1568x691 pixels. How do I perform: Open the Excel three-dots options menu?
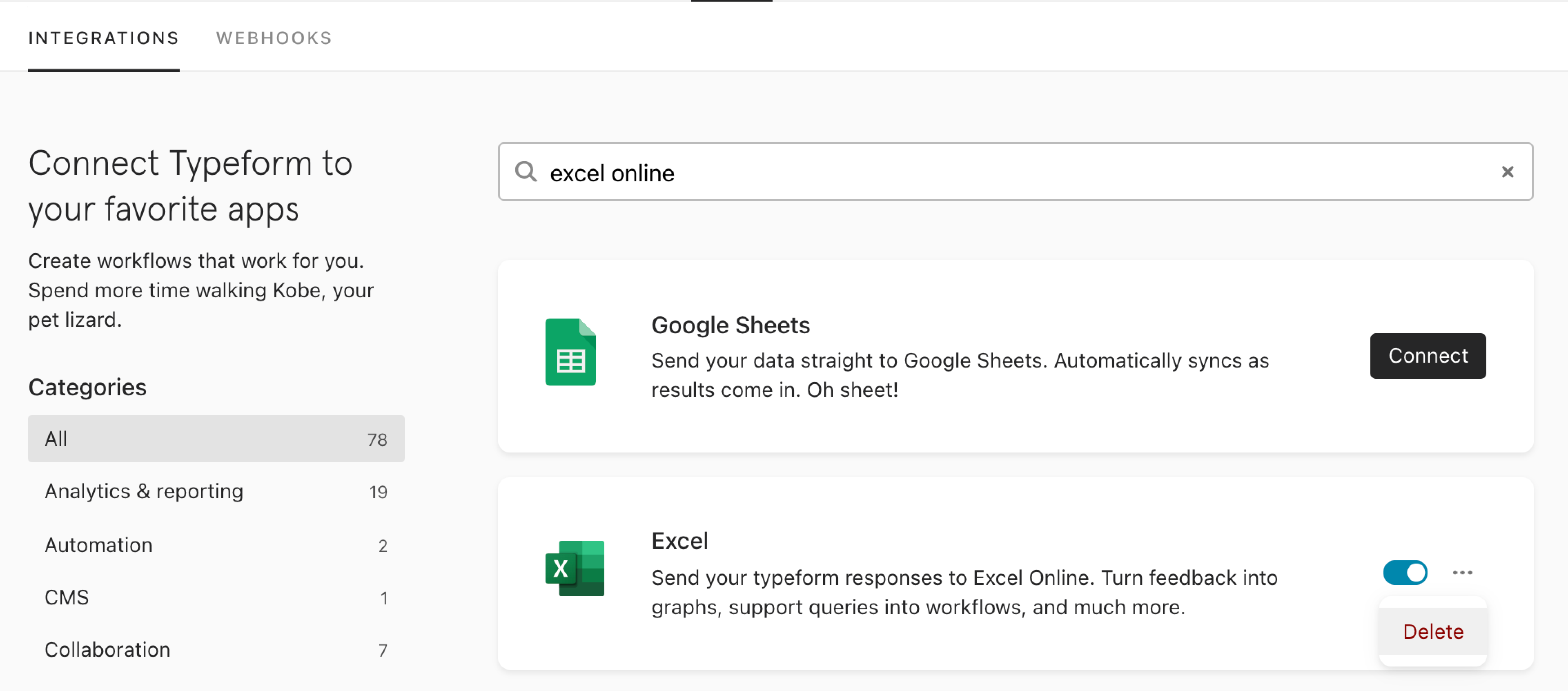tap(1462, 573)
